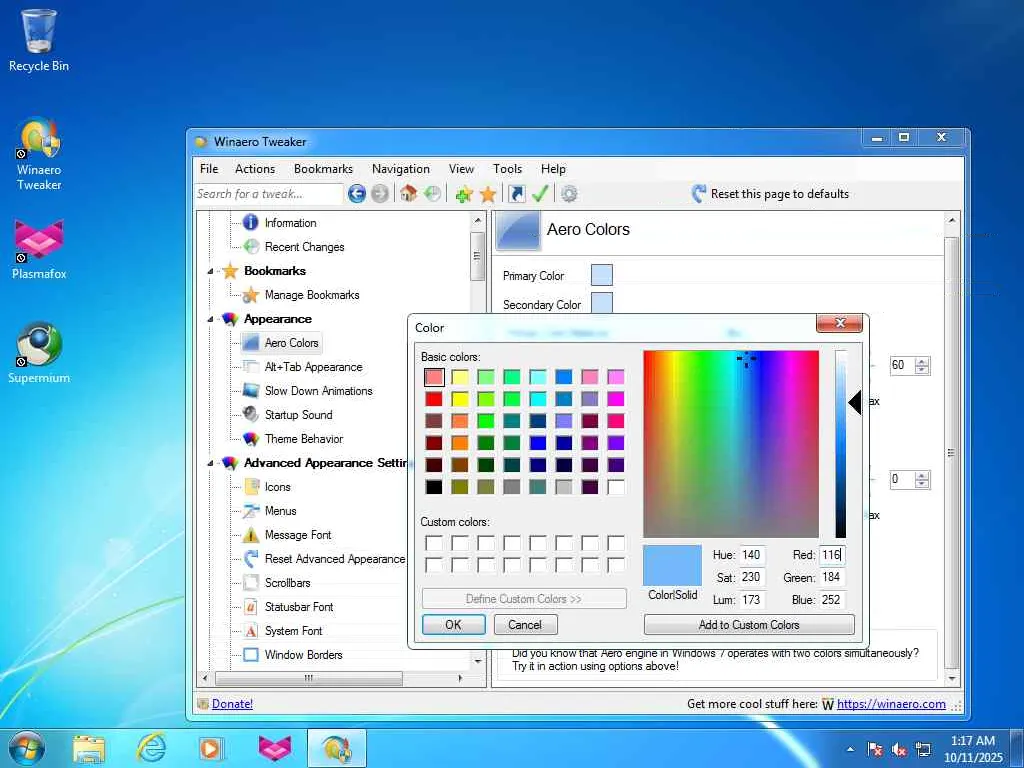The width and height of the screenshot is (1024, 768).
Task: Click the Lum value field
Action: tap(752, 600)
